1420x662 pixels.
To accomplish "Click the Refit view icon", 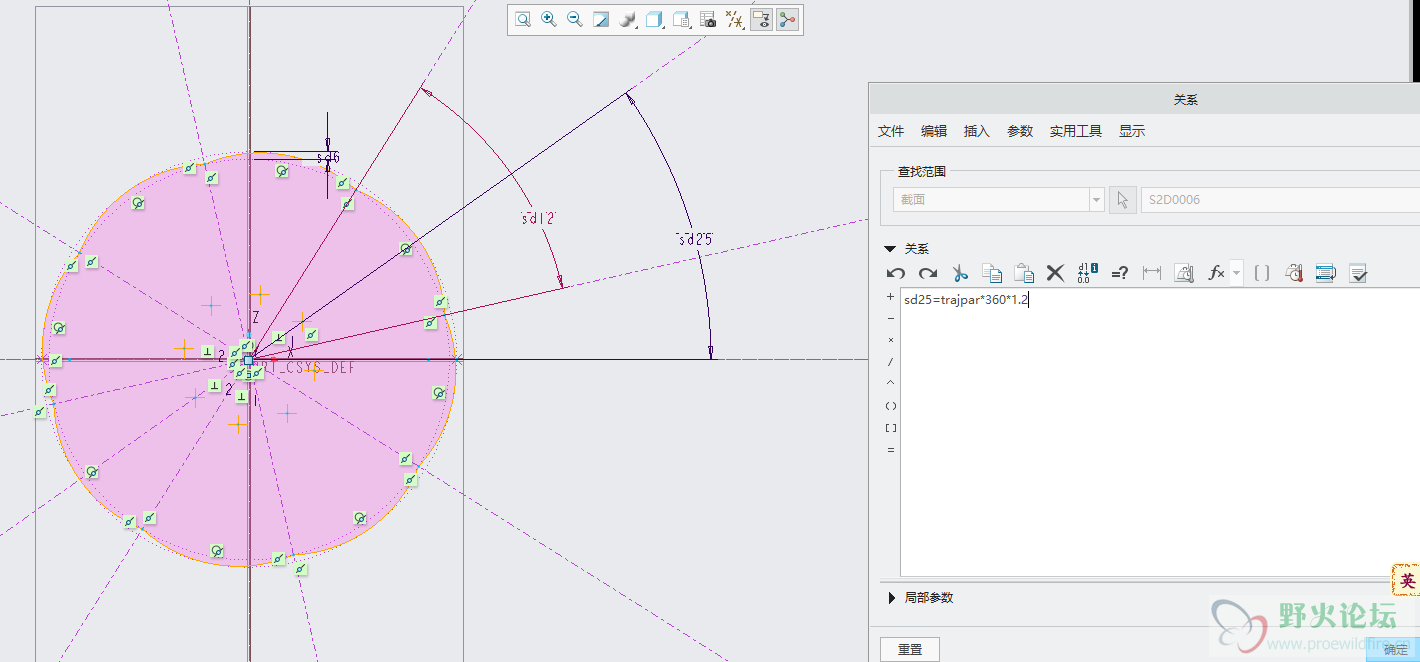I will [x=523, y=19].
